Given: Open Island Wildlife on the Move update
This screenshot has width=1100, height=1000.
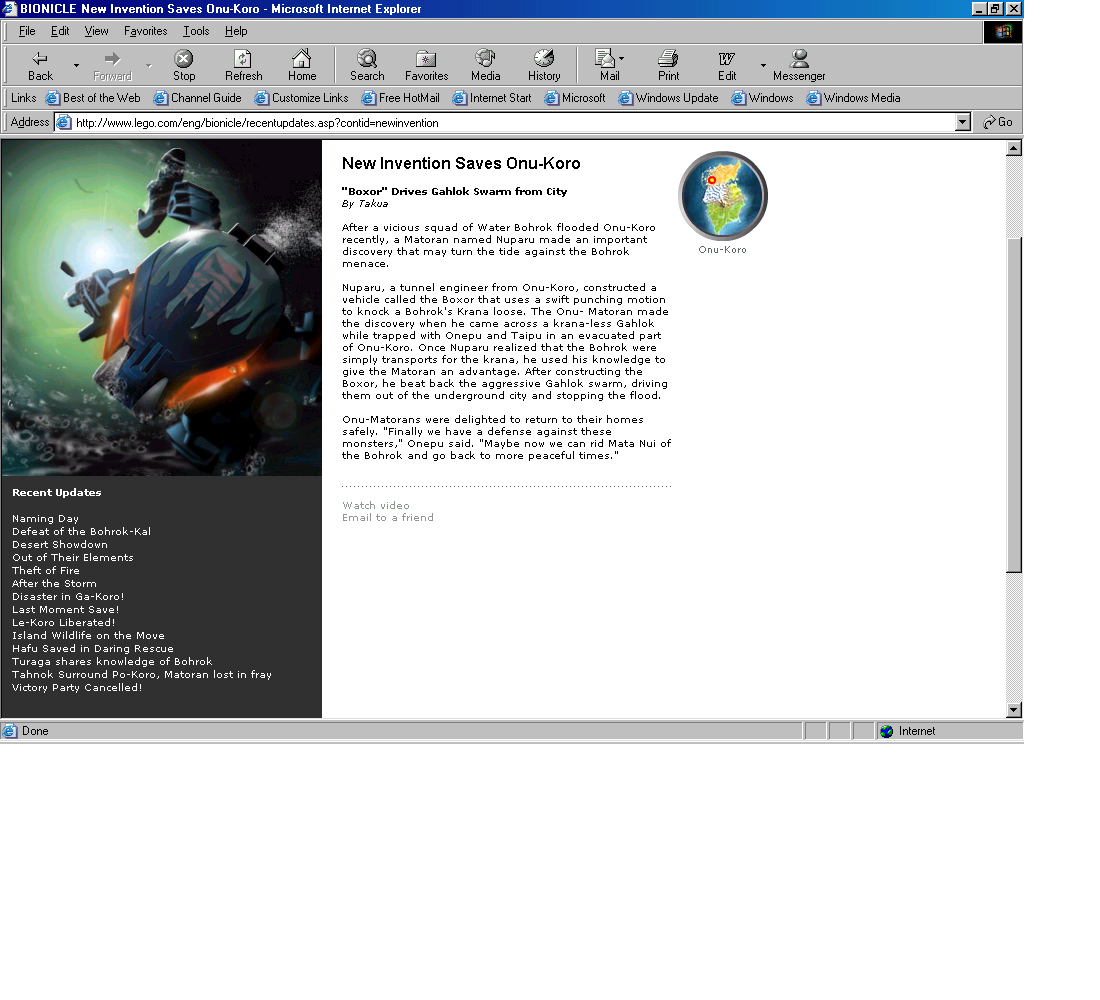Looking at the screenshot, I should coord(88,636).
